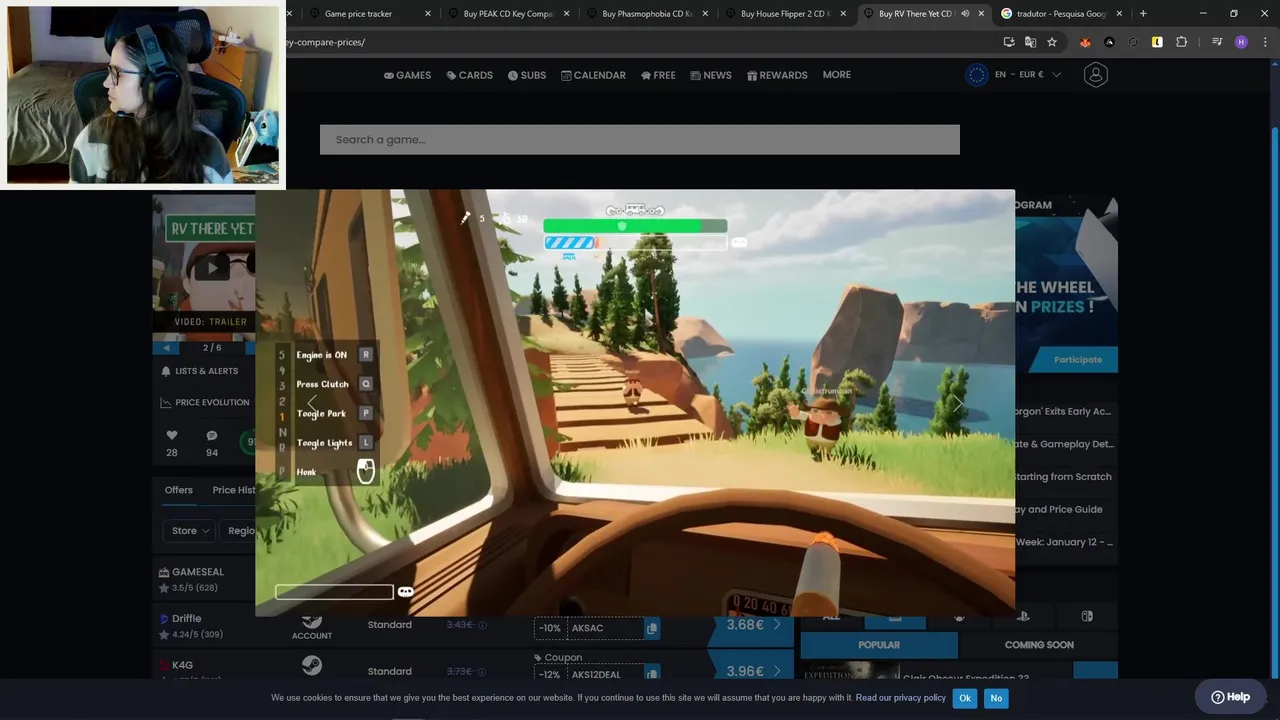Image resolution: width=1280 pixels, height=720 pixels.
Task: Copy the AKSAC coupon code
Action: (x=651, y=628)
